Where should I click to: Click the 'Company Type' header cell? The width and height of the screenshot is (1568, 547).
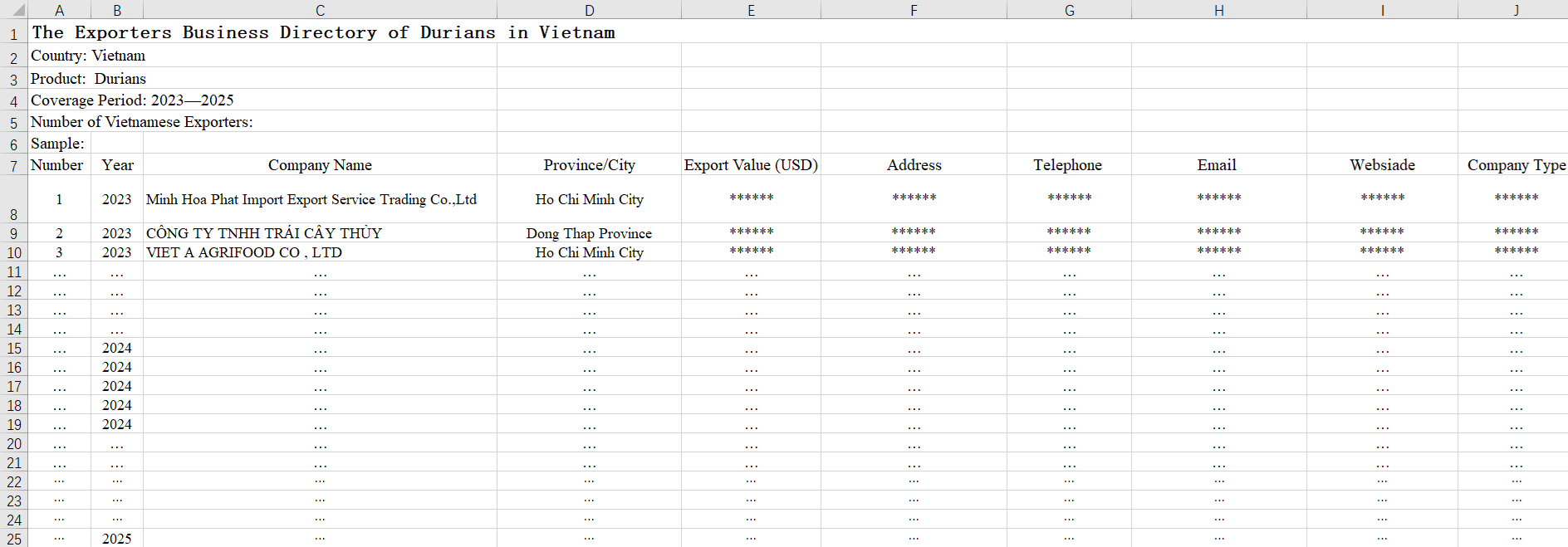coord(1516,165)
